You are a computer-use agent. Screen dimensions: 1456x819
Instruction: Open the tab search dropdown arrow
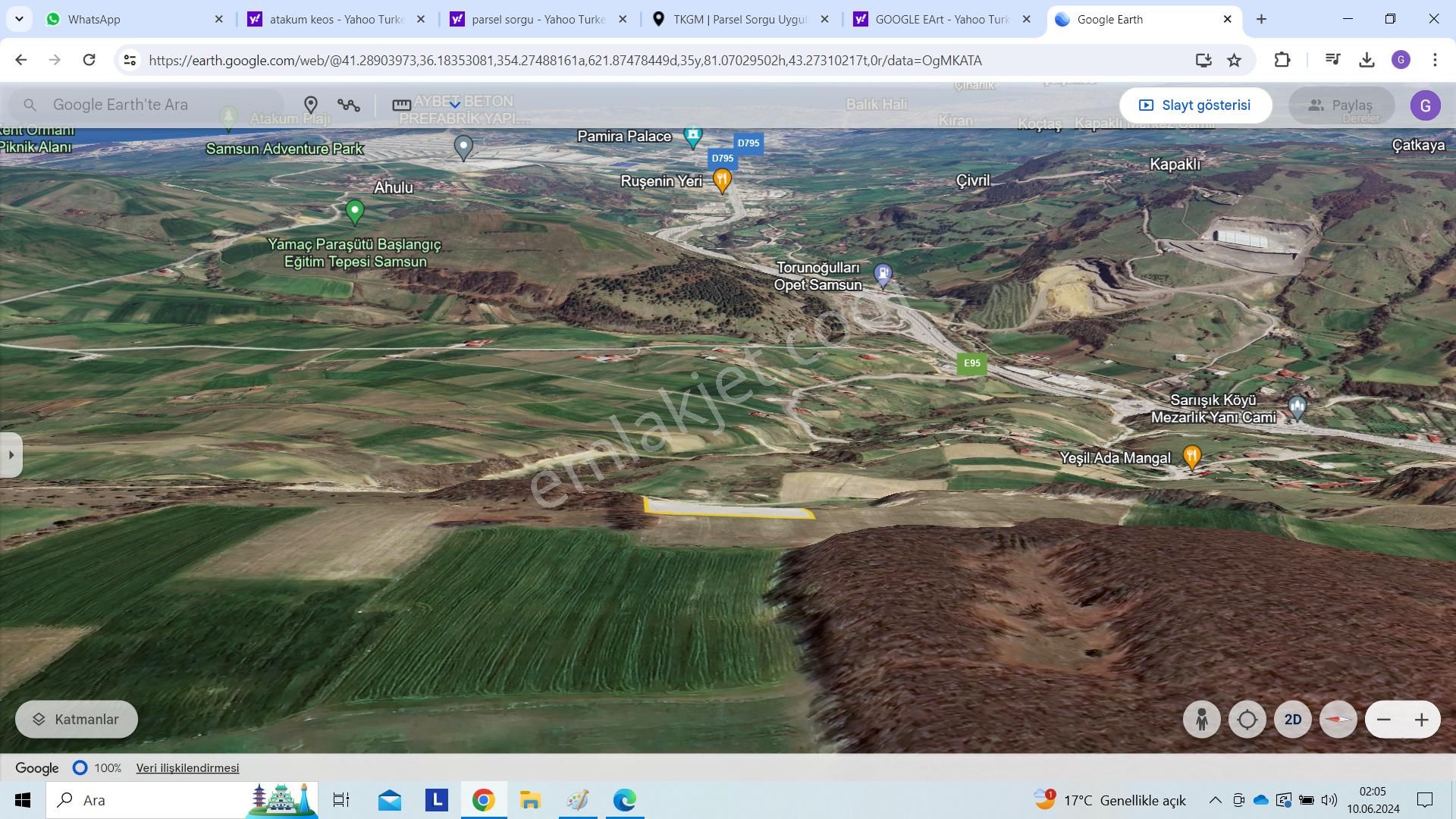tap(19, 19)
